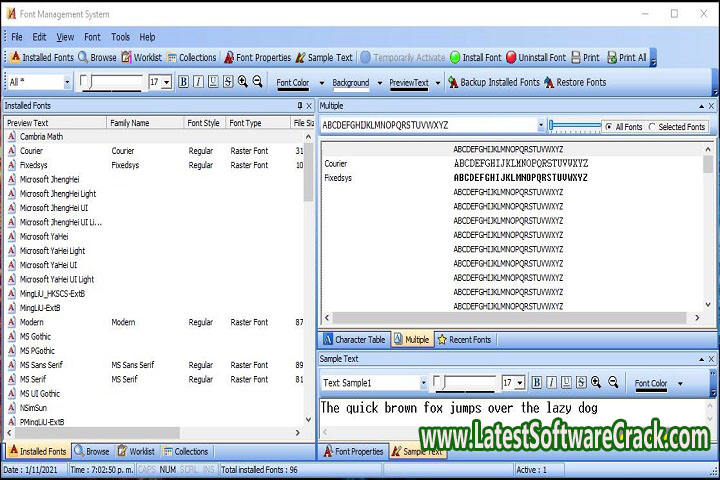The width and height of the screenshot is (720, 480).
Task: Toggle Strikethrough in the Sample Text panel
Action: point(581,382)
